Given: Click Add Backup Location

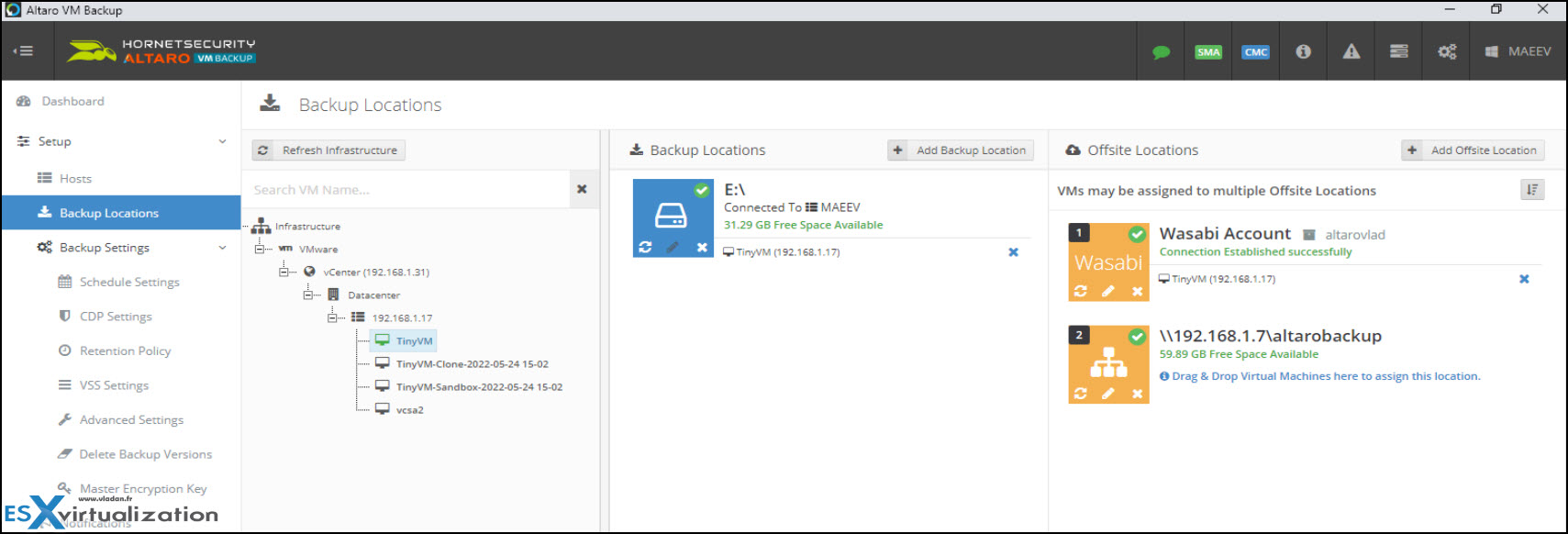Looking at the screenshot, I should (x=961, y=150).
